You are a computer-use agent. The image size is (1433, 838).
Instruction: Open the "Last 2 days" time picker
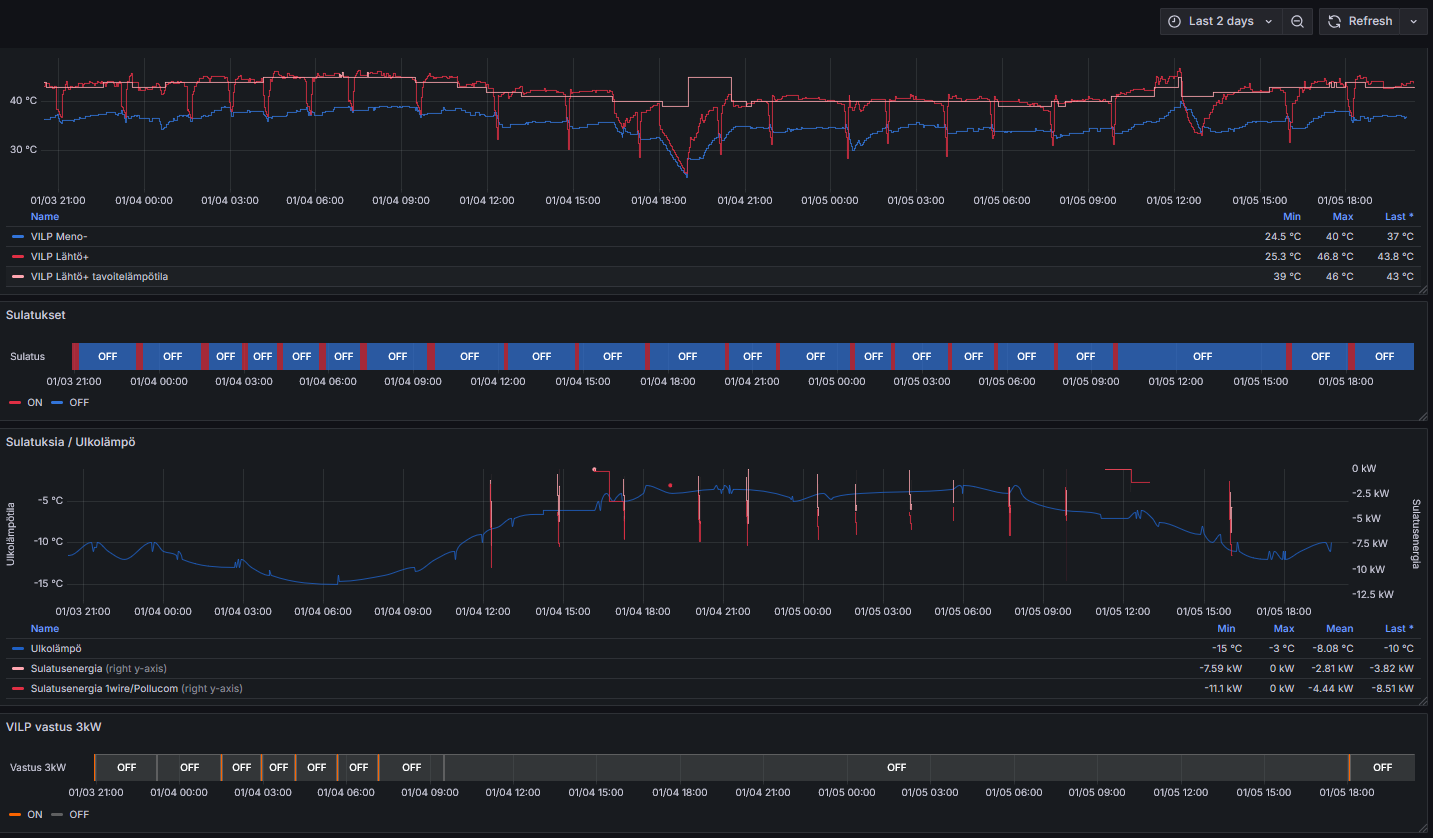coord(1220,21)
